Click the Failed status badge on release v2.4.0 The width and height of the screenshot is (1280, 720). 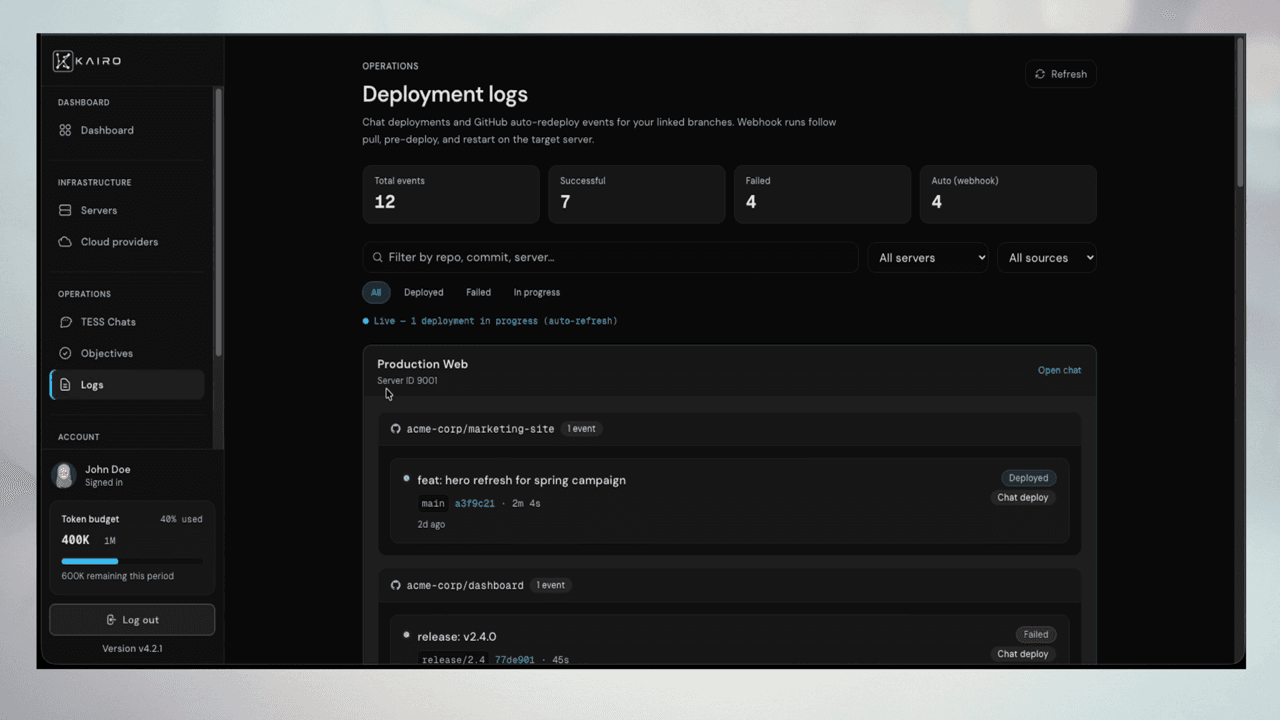coord(1036,634)
